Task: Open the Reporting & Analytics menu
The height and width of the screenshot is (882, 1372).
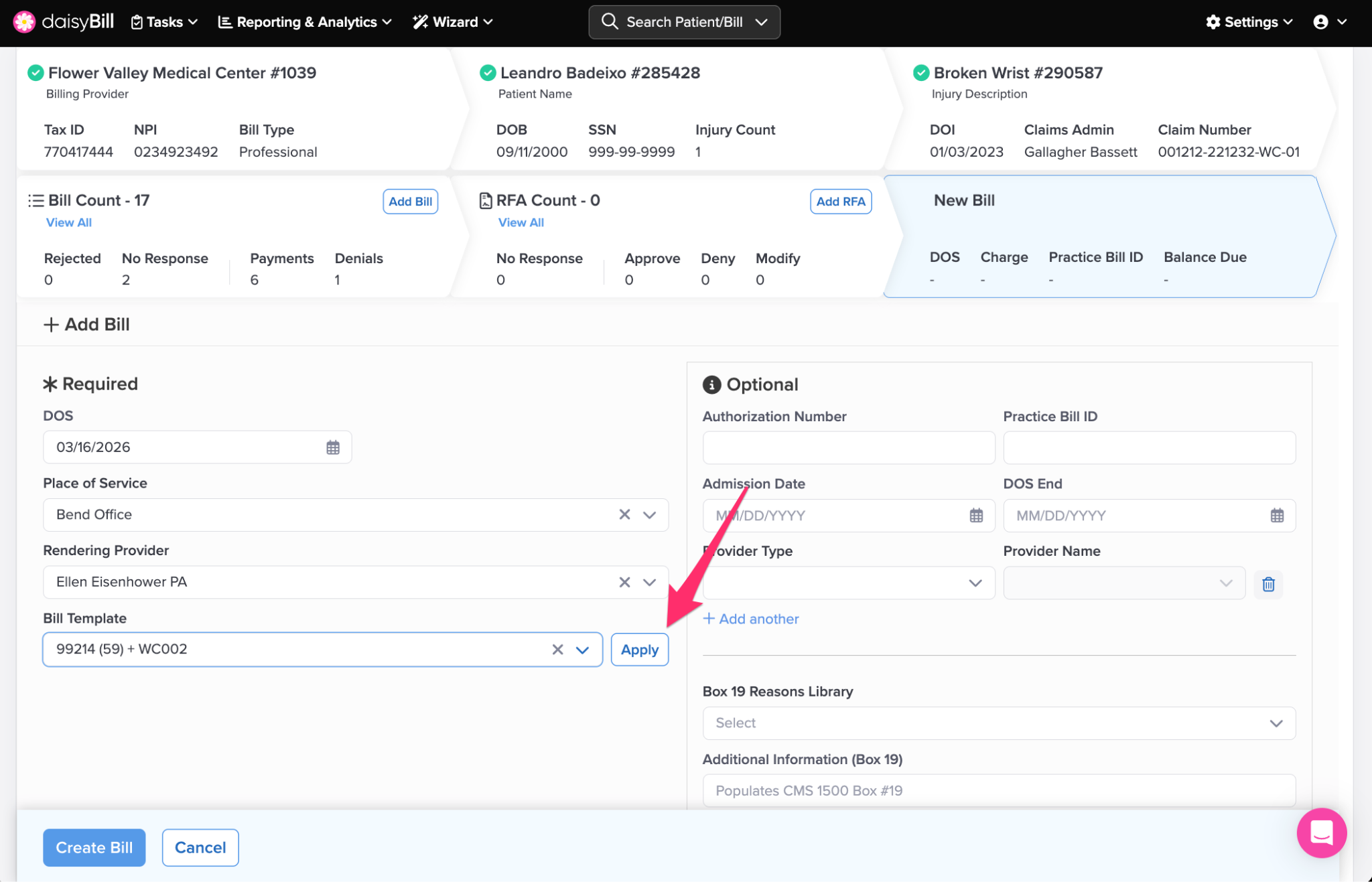Action: pyautogui.click(x=305, y=21)
